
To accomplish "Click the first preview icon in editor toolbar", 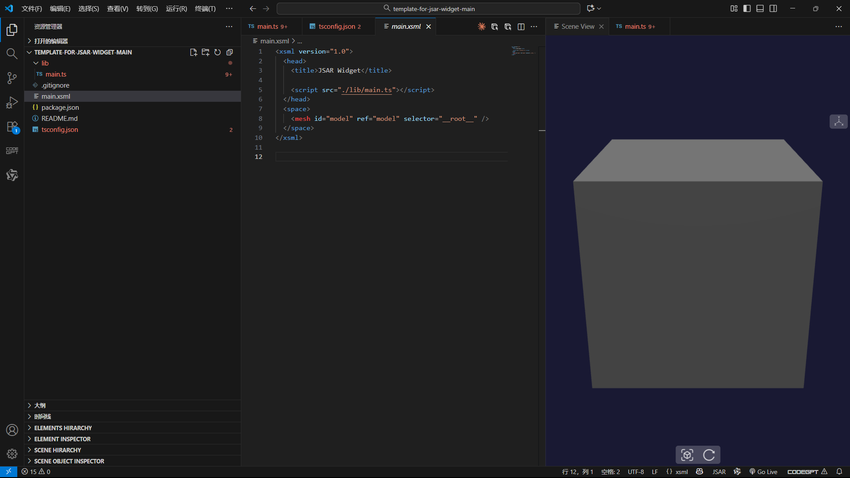I will [494, 26].
